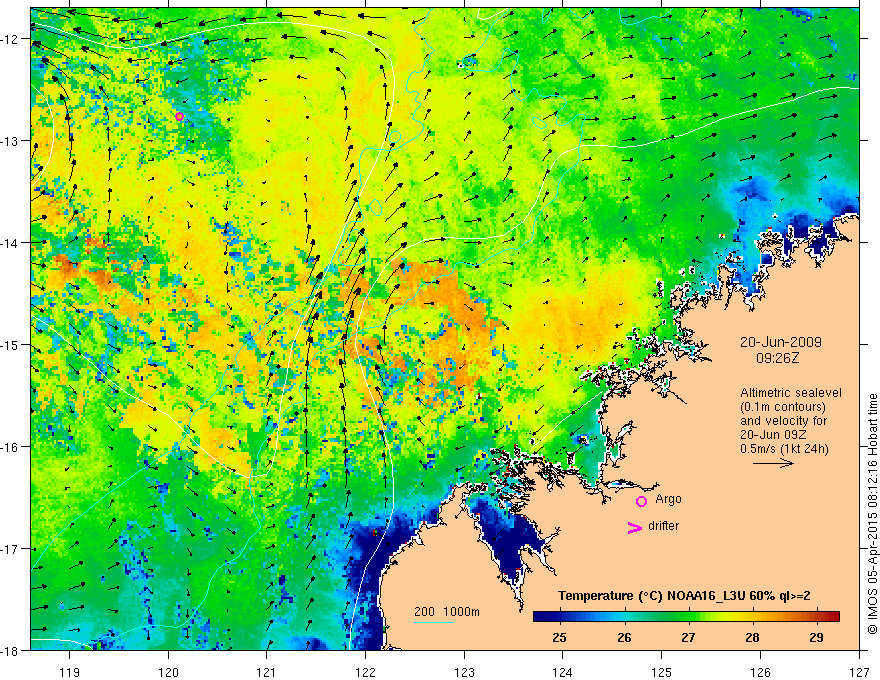Click the 'Argo' legend label
Screen dimensions: 880x680
click(x=668, y=499)
